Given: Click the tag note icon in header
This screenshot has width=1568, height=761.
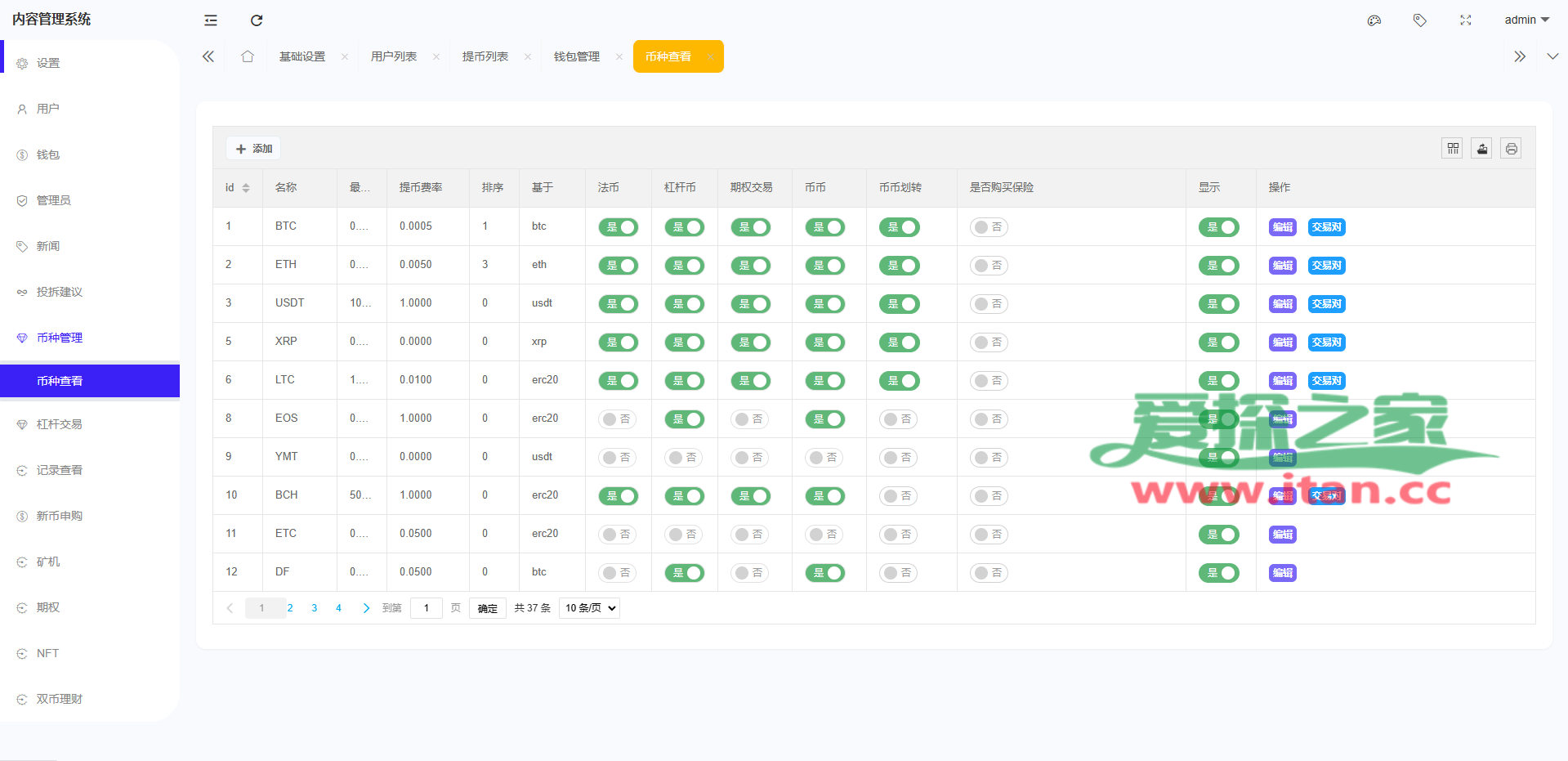Looking at the screenshot, I should point(1420,20).
